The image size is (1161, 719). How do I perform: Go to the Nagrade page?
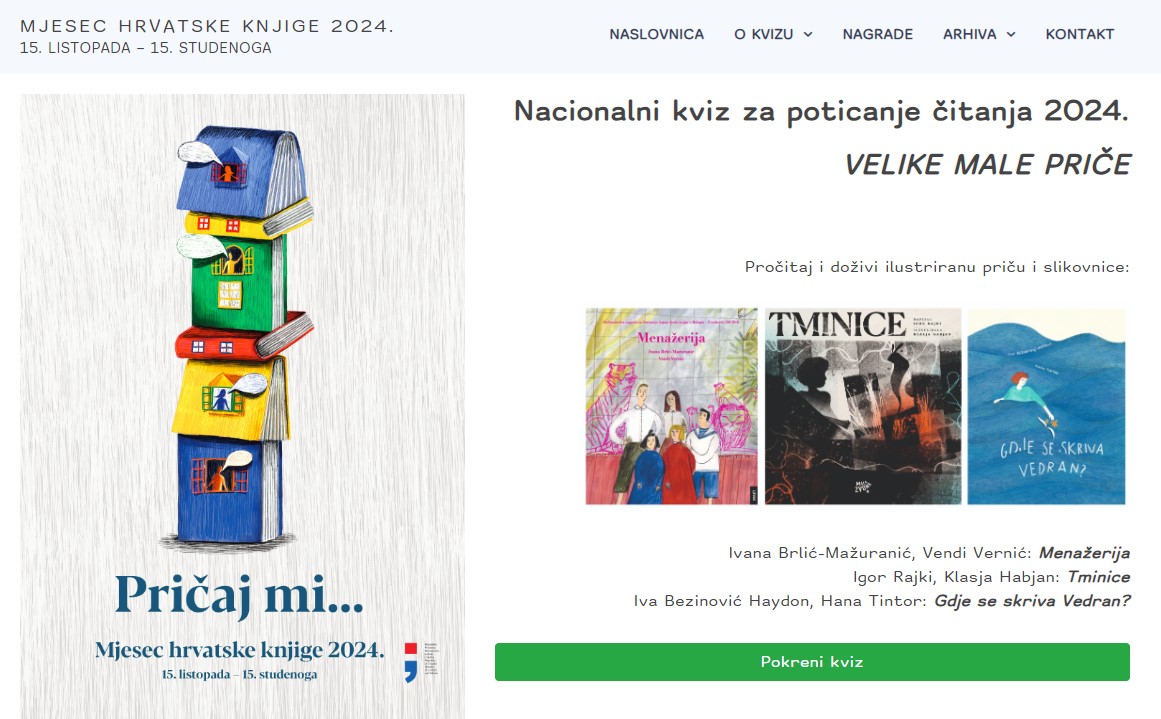877,34
